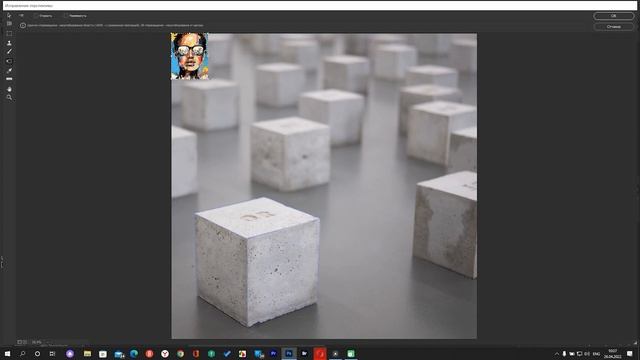This screenshot has height=360, width=640.
Task: Open the Windows notification center
Action: click(x=629, y=354)
